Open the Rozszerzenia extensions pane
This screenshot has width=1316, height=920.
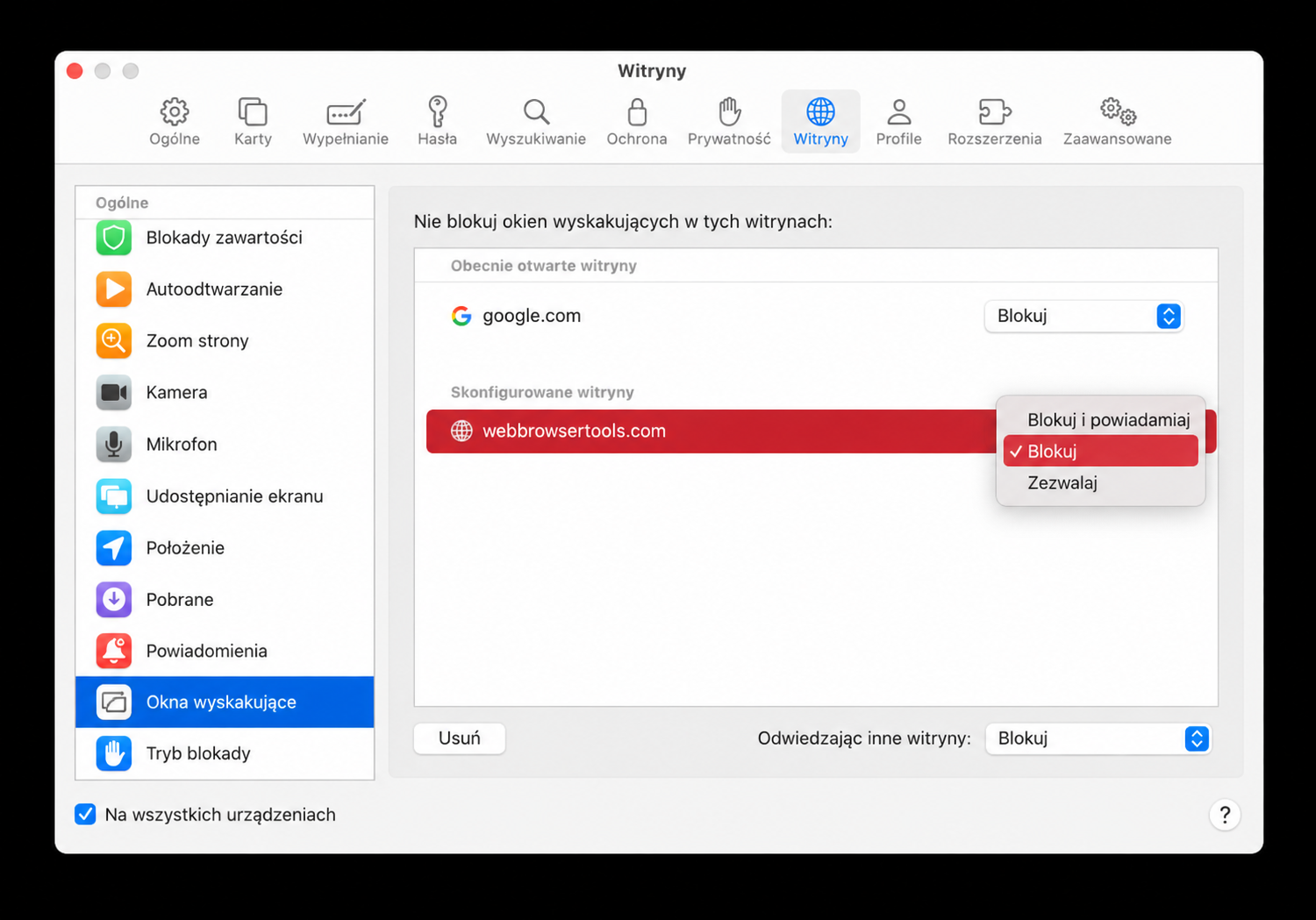click(995, 121)
